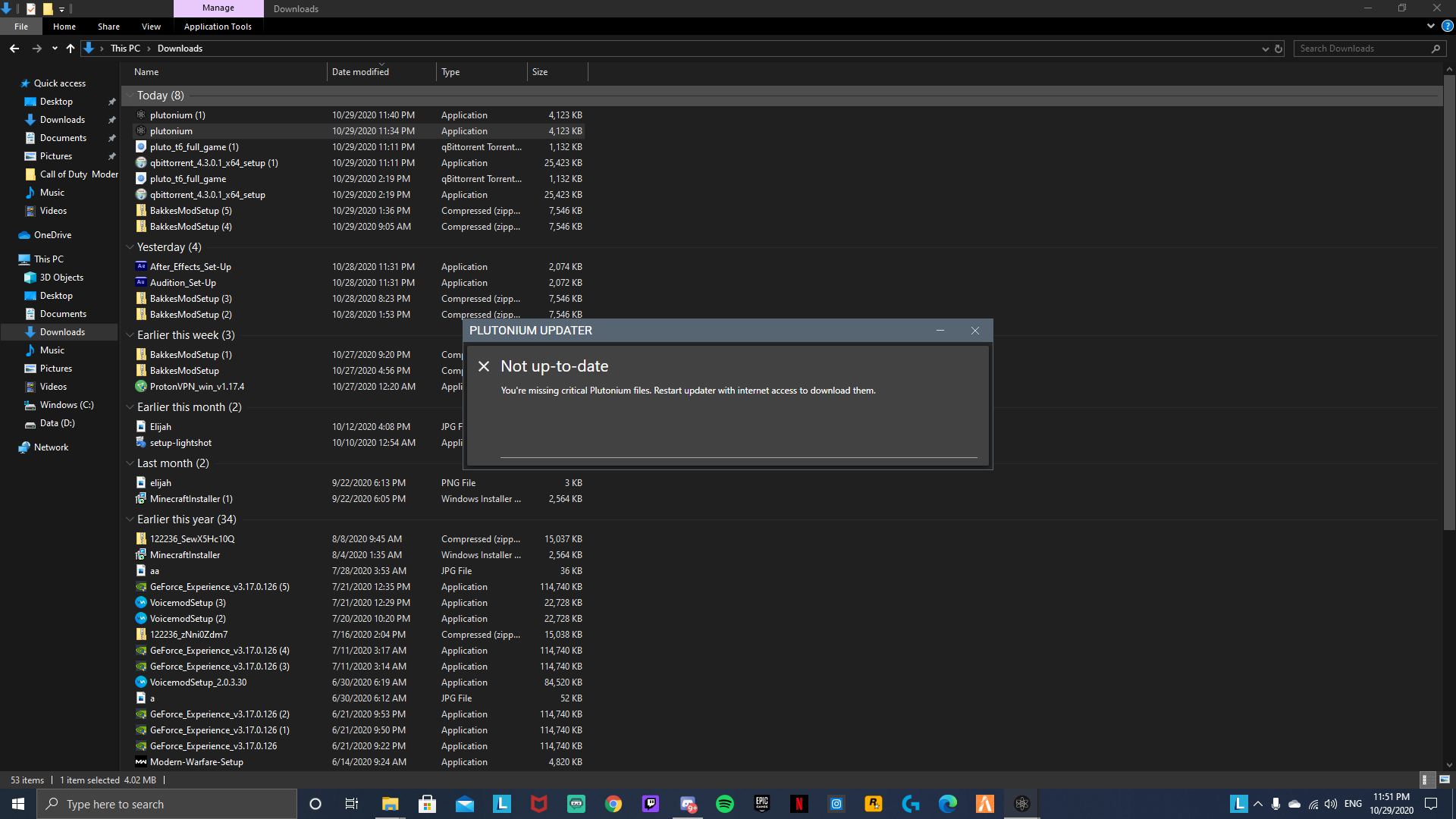The width and height of the screenshot is (1456, 819).
Task: Open Windows (C:) drive
Action: (67, 405)
